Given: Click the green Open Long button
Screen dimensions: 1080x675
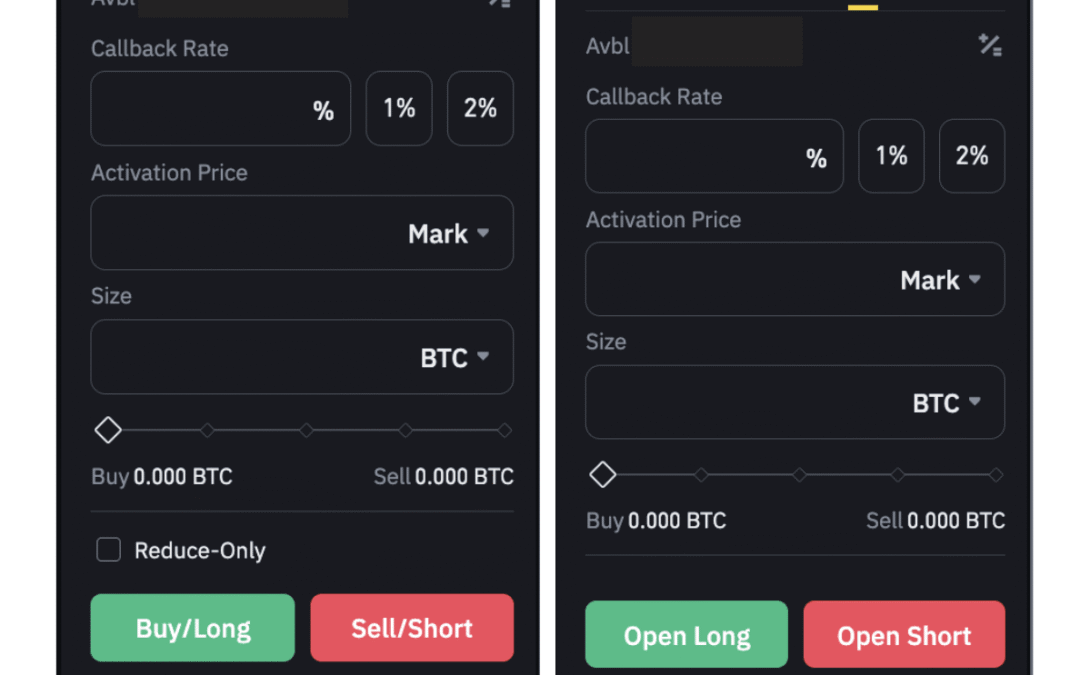Looking at the screenshot, I should 686,636.
